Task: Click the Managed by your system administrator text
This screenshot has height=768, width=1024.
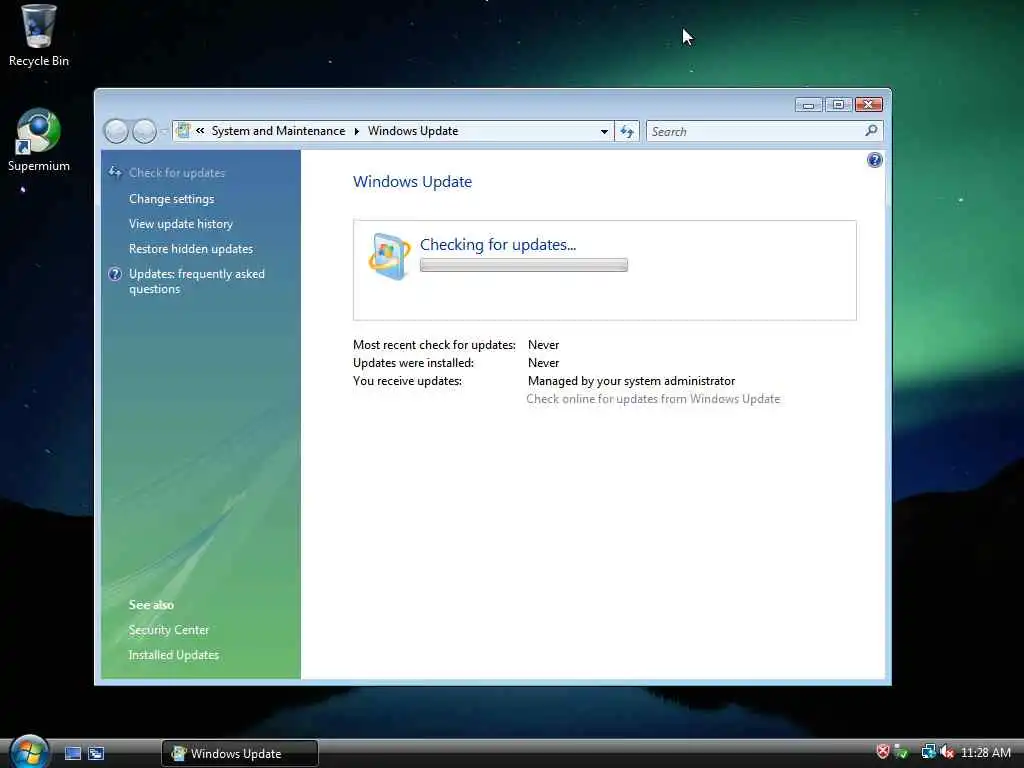Action: 632,381
